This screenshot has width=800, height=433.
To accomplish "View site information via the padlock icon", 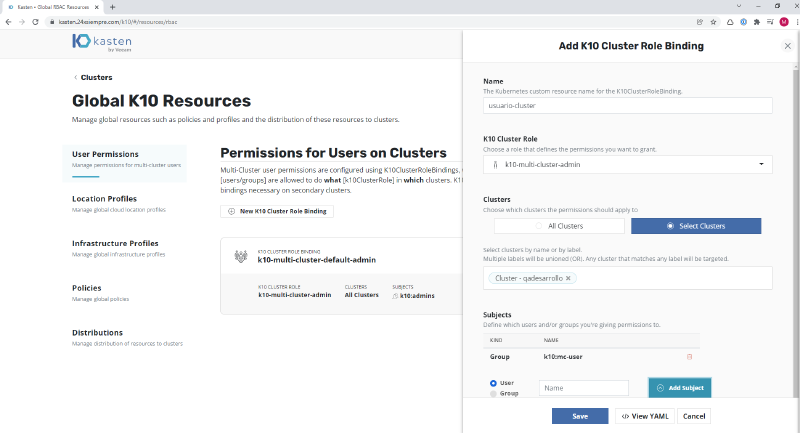I will click(52, 22).
